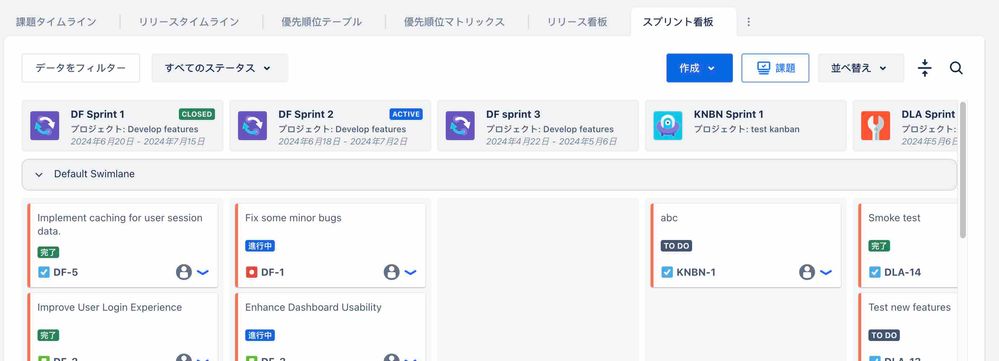Expand the KNBN-1 card chevron
999x361 pixels.
tap(826, 273)
